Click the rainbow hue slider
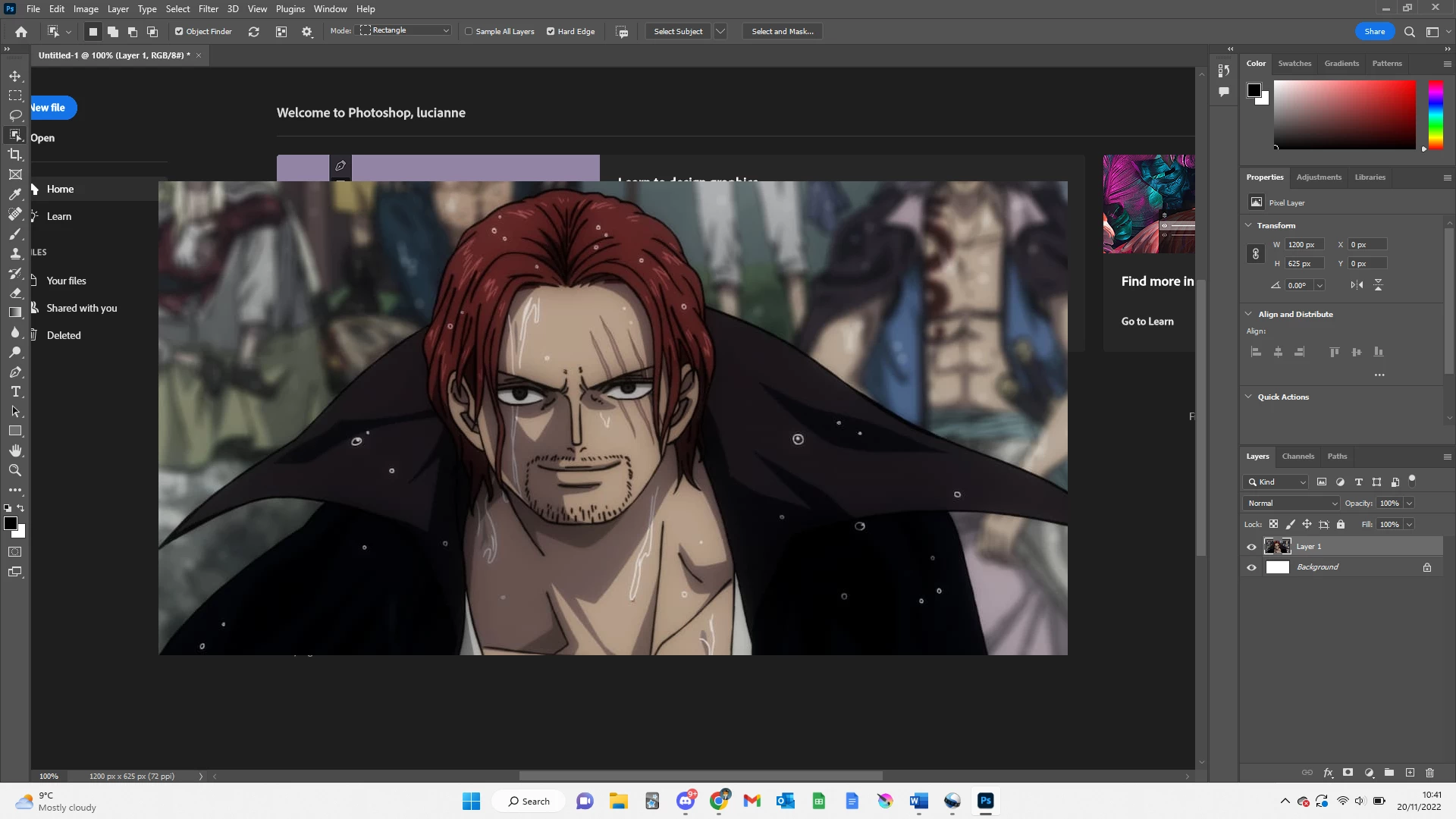Image resolution: width=1456 pixels, height=819 pixels. click(x=1436, y=114)
